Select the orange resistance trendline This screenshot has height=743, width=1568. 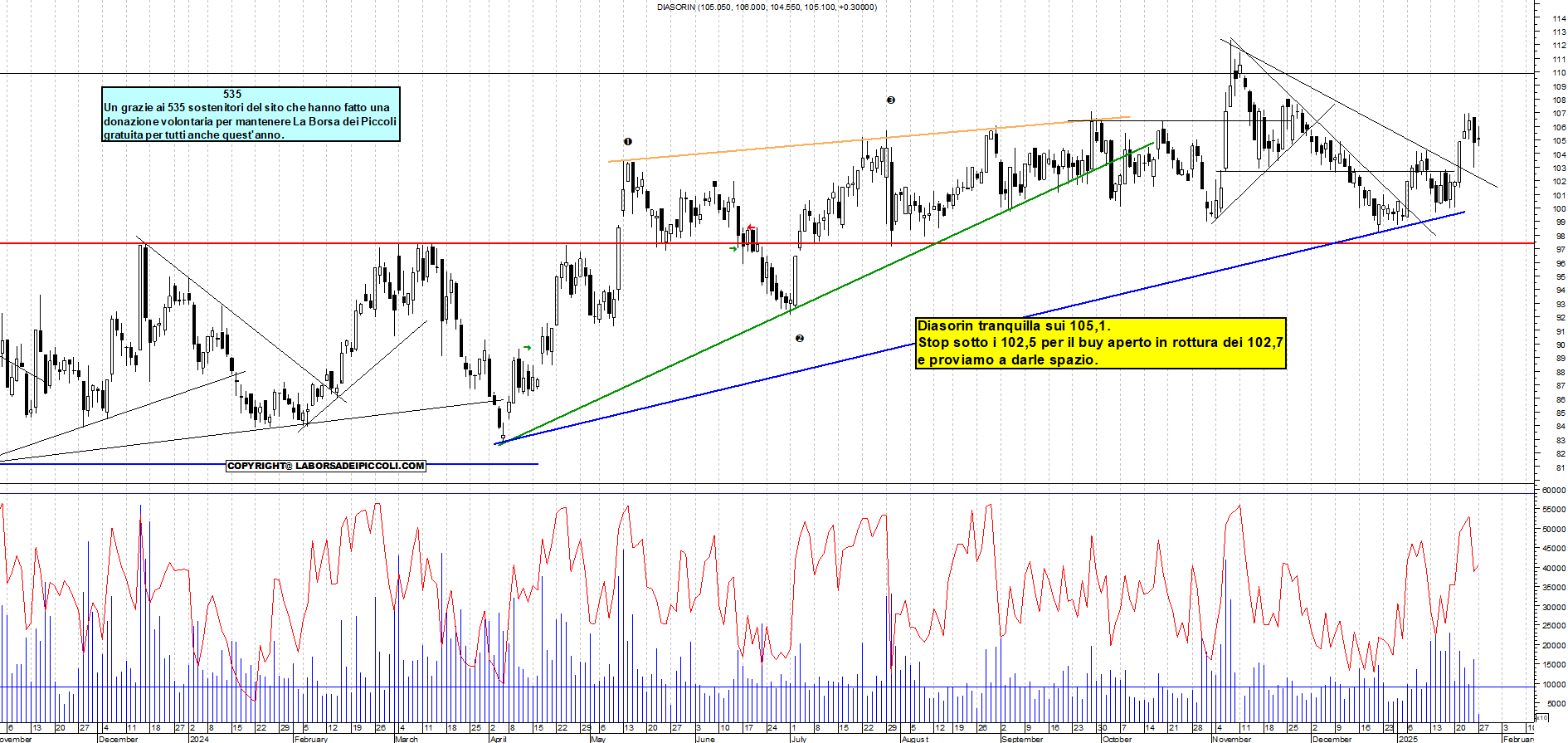tap(869, 139)
